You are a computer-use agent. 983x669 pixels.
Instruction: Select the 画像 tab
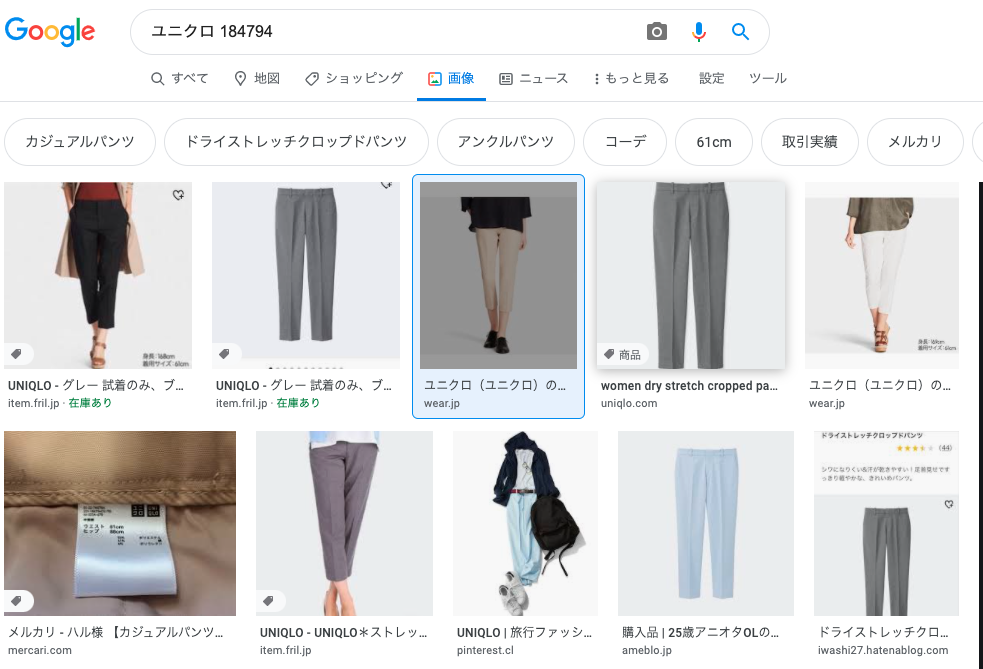[x=451, y=78]
